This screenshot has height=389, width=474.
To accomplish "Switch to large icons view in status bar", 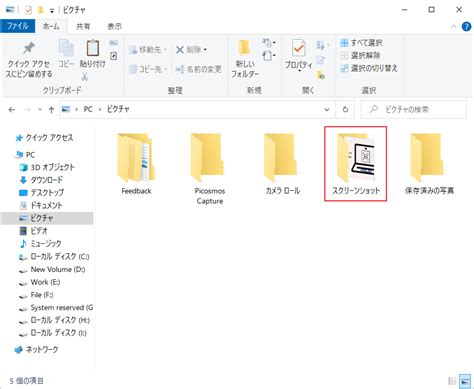I will click(x=465, y=381).
